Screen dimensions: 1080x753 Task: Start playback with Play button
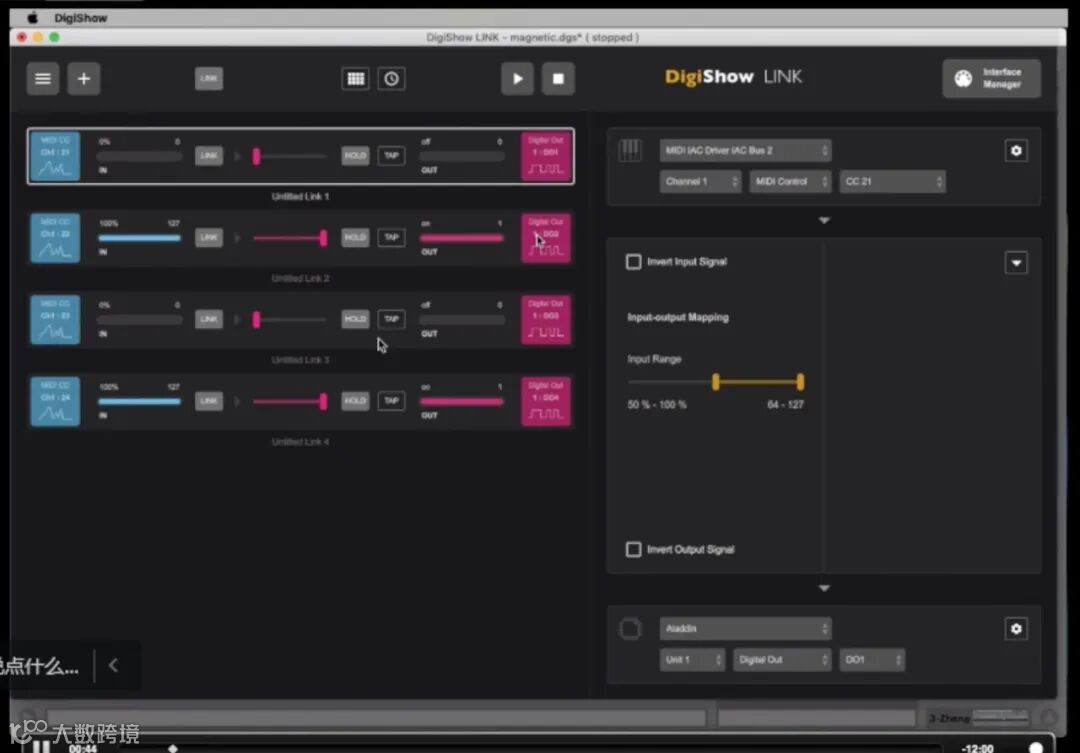coord(517,79)
